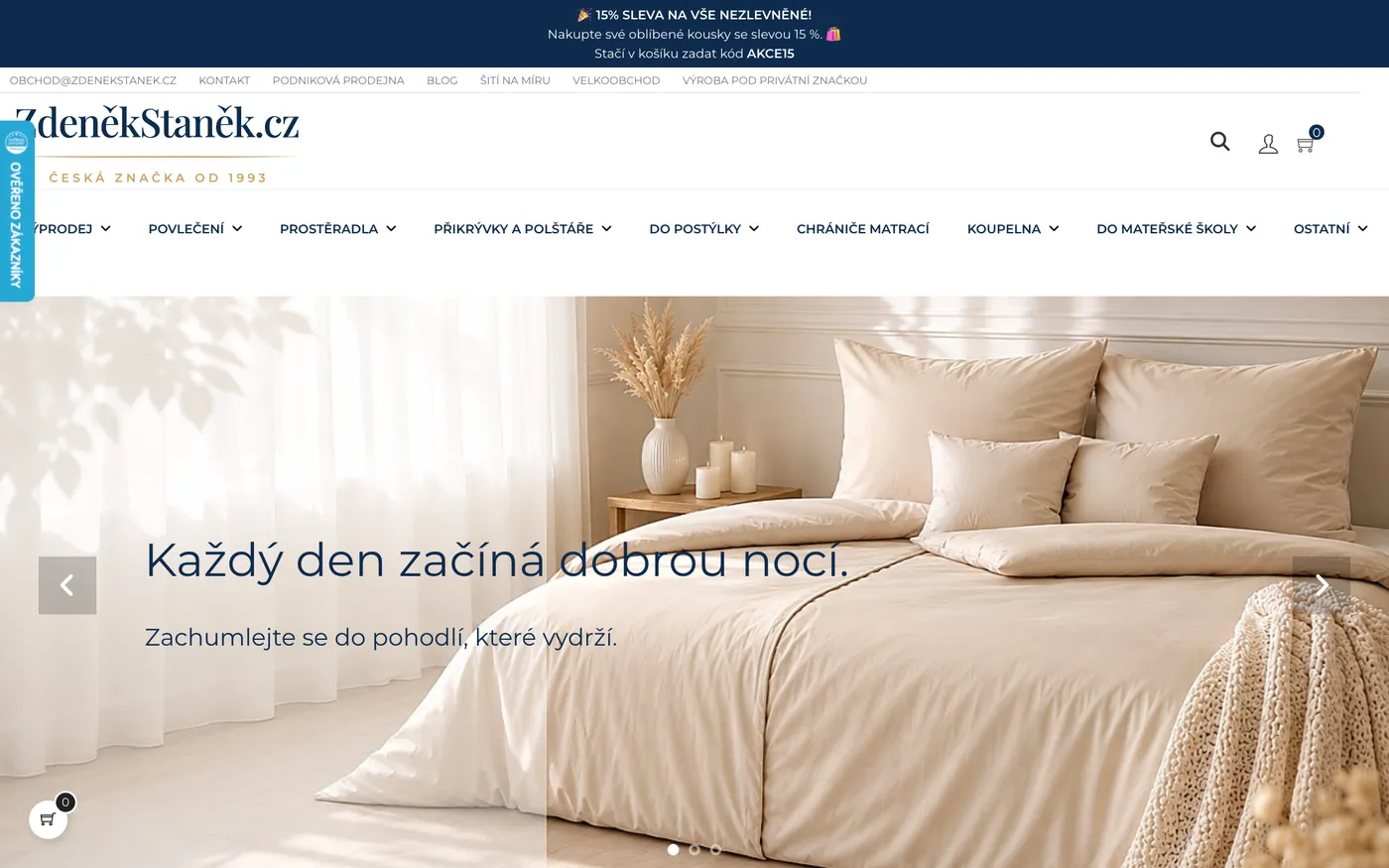Go to previous slide with left arrow

(67, 585)
